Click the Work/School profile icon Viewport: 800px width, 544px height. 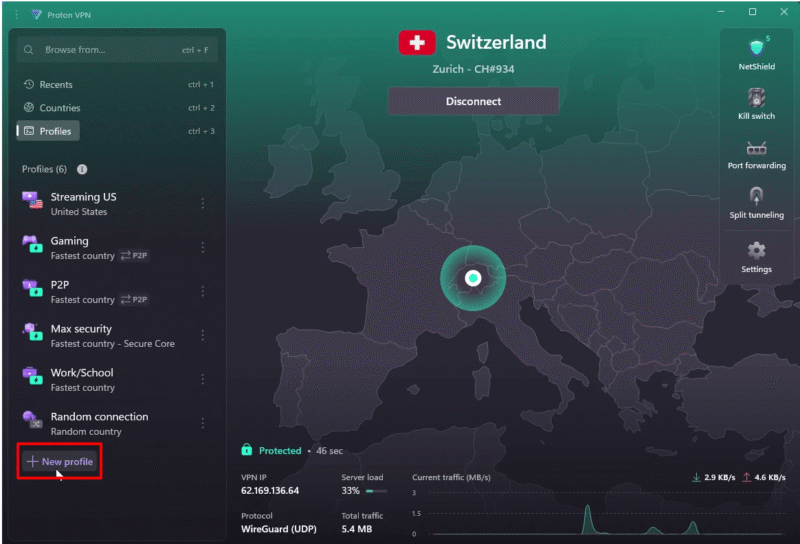pos(32,376)
